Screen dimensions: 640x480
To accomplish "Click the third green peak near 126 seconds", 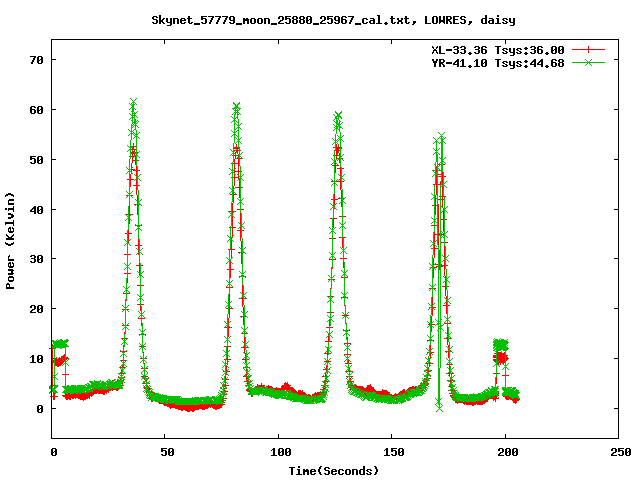I will coord(338,115).
